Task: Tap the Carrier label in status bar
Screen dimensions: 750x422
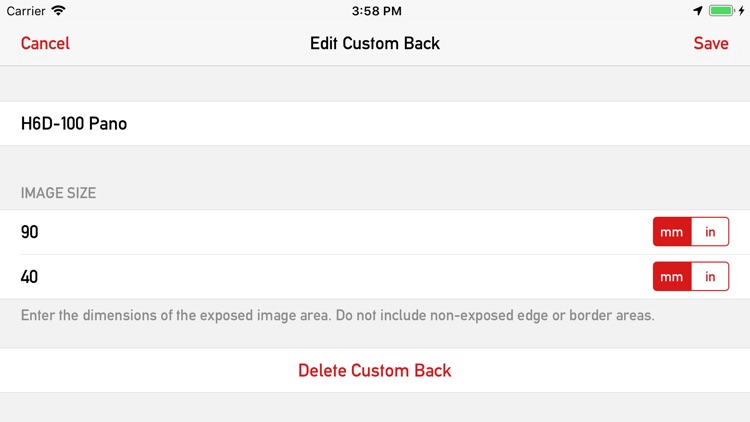Action: tap(26, 11)
